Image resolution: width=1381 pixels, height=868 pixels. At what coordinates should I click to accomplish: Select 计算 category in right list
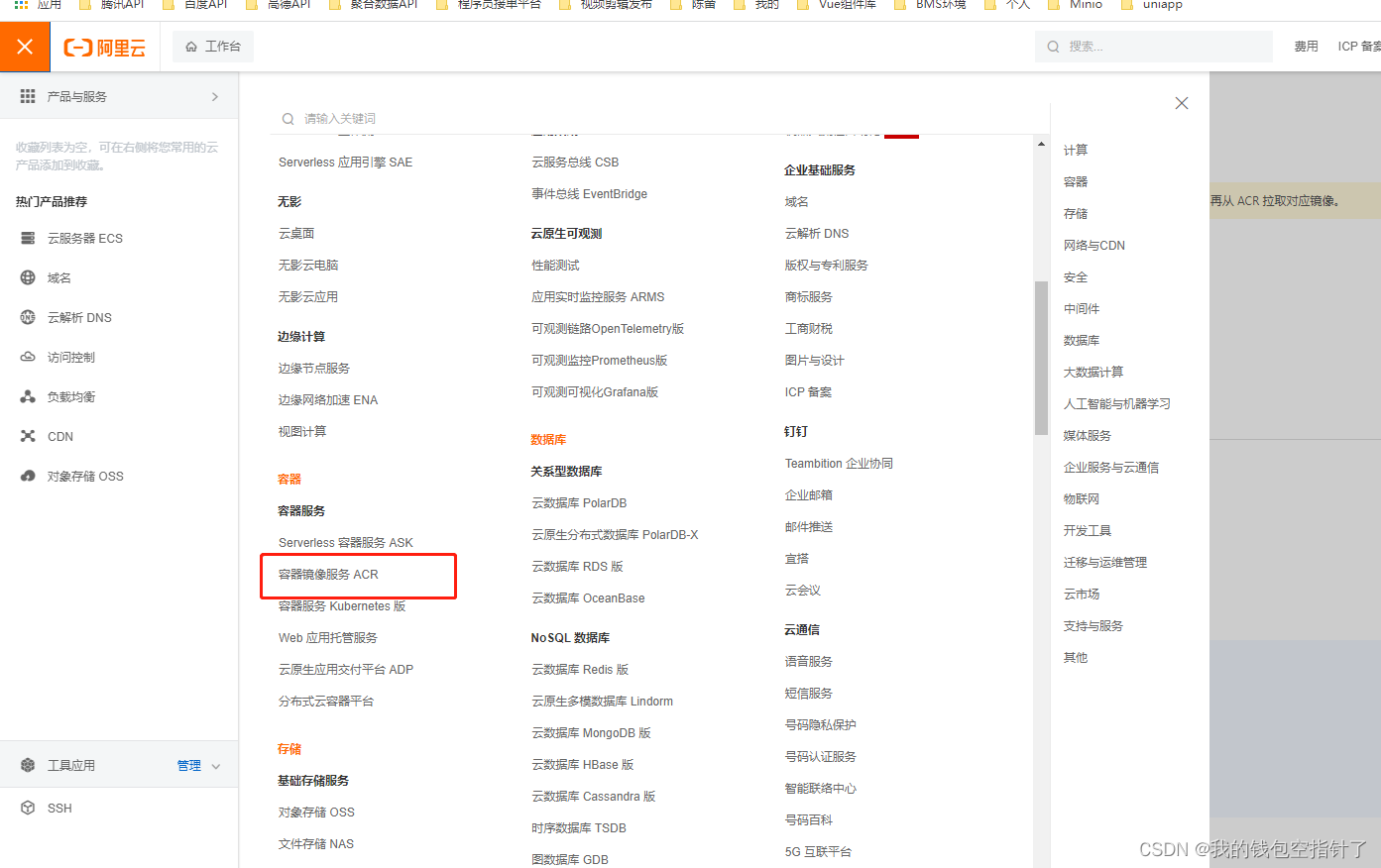(1076, 151)
